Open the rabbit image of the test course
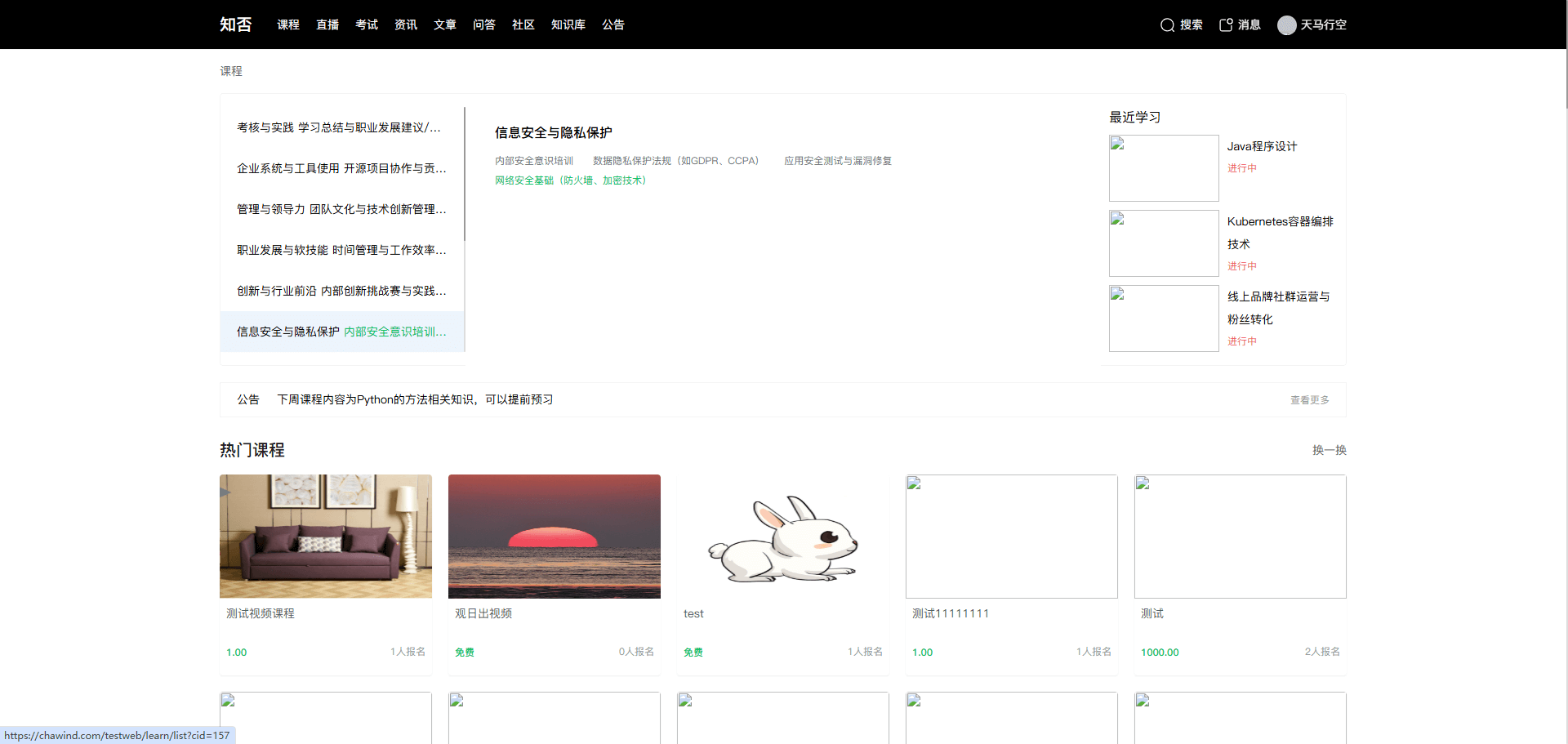Screen dimensions: 1568x744 coord(782,537)
